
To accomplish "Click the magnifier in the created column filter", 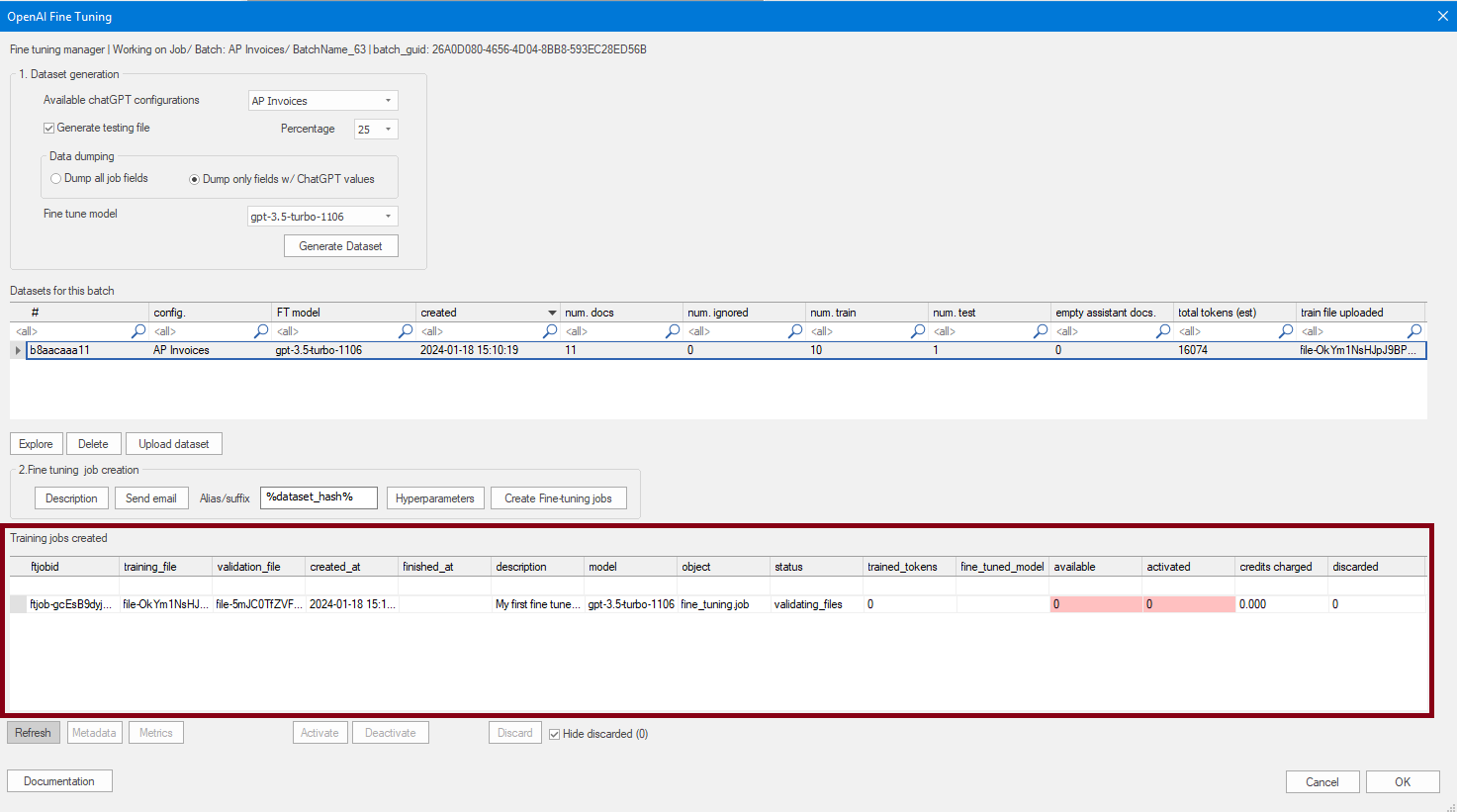I will pos(550,331).
